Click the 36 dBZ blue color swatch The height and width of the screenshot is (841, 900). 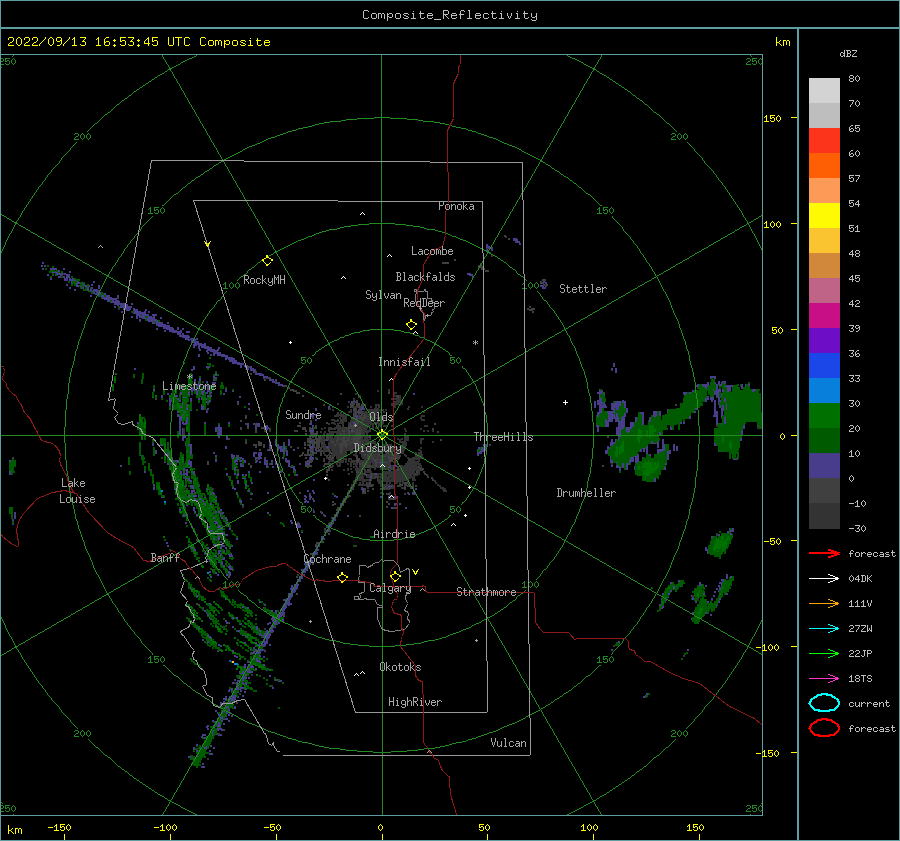(824, 366)
